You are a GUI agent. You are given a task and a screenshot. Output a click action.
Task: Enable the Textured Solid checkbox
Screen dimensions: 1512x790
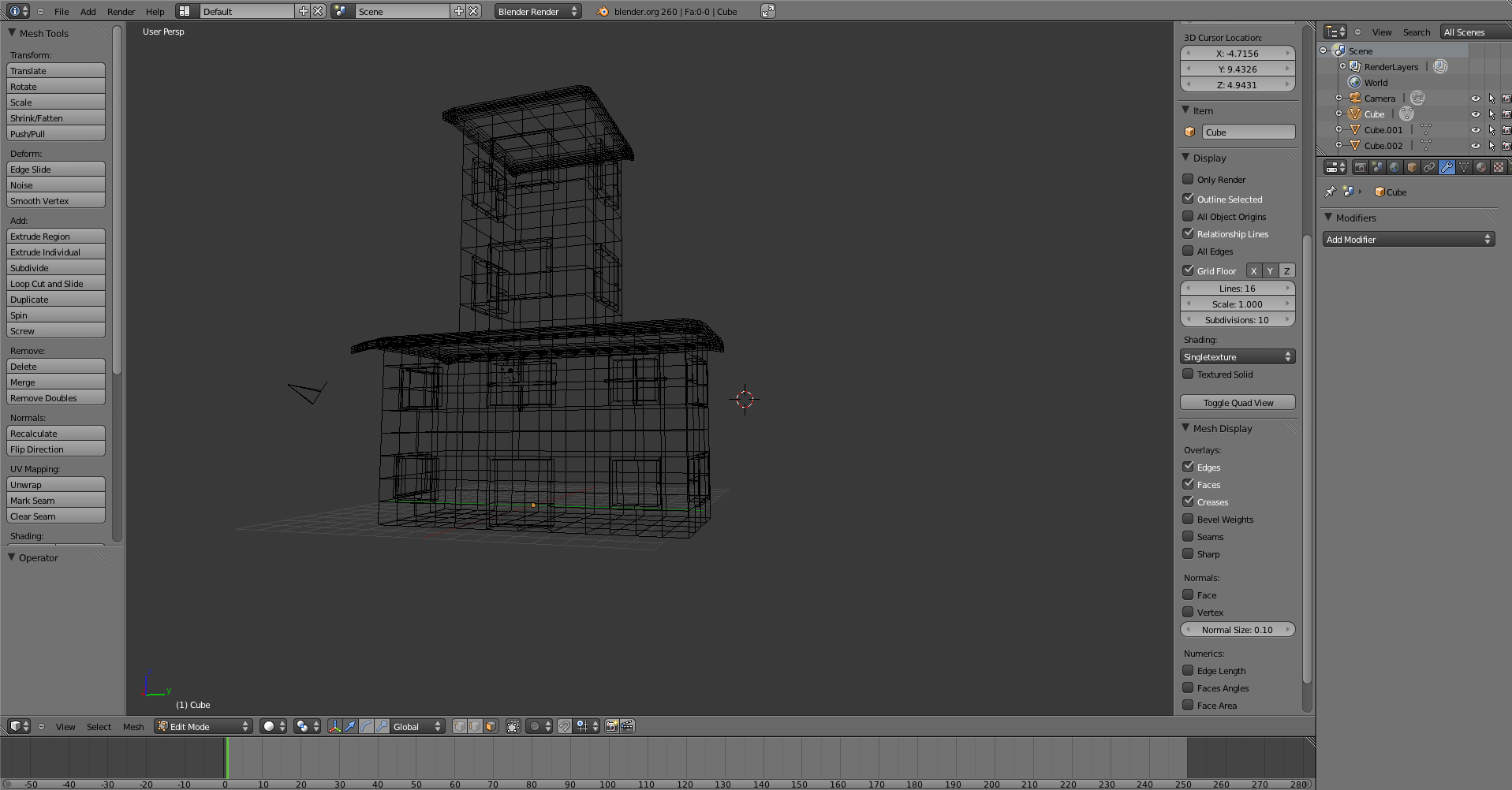1188,374
